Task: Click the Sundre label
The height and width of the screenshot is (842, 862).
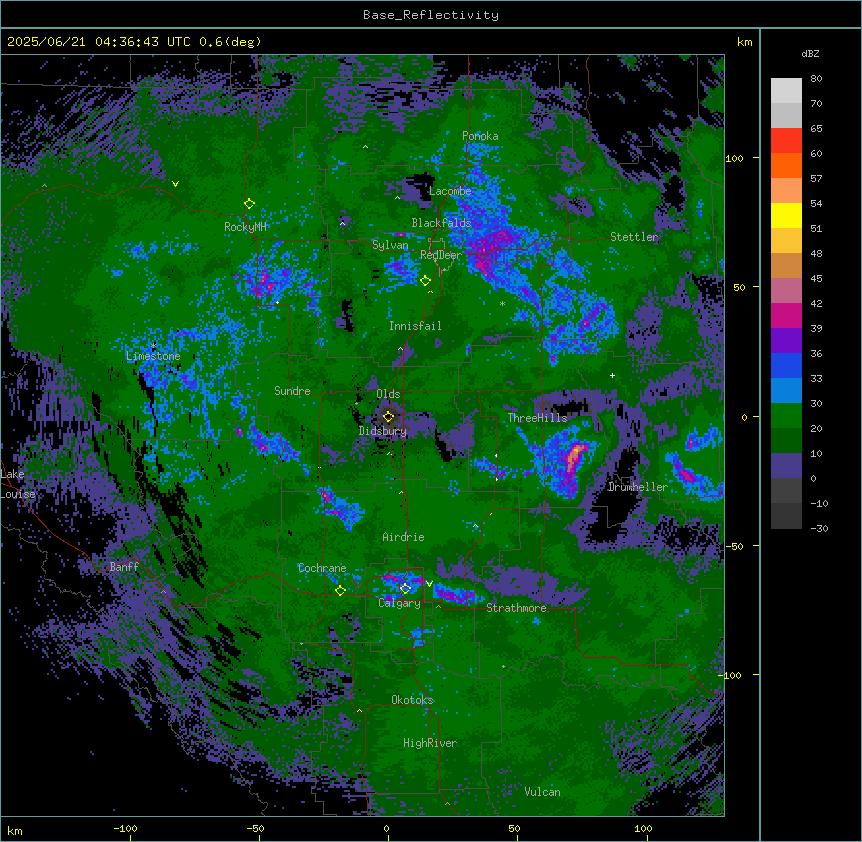Action: coord(292,391)
